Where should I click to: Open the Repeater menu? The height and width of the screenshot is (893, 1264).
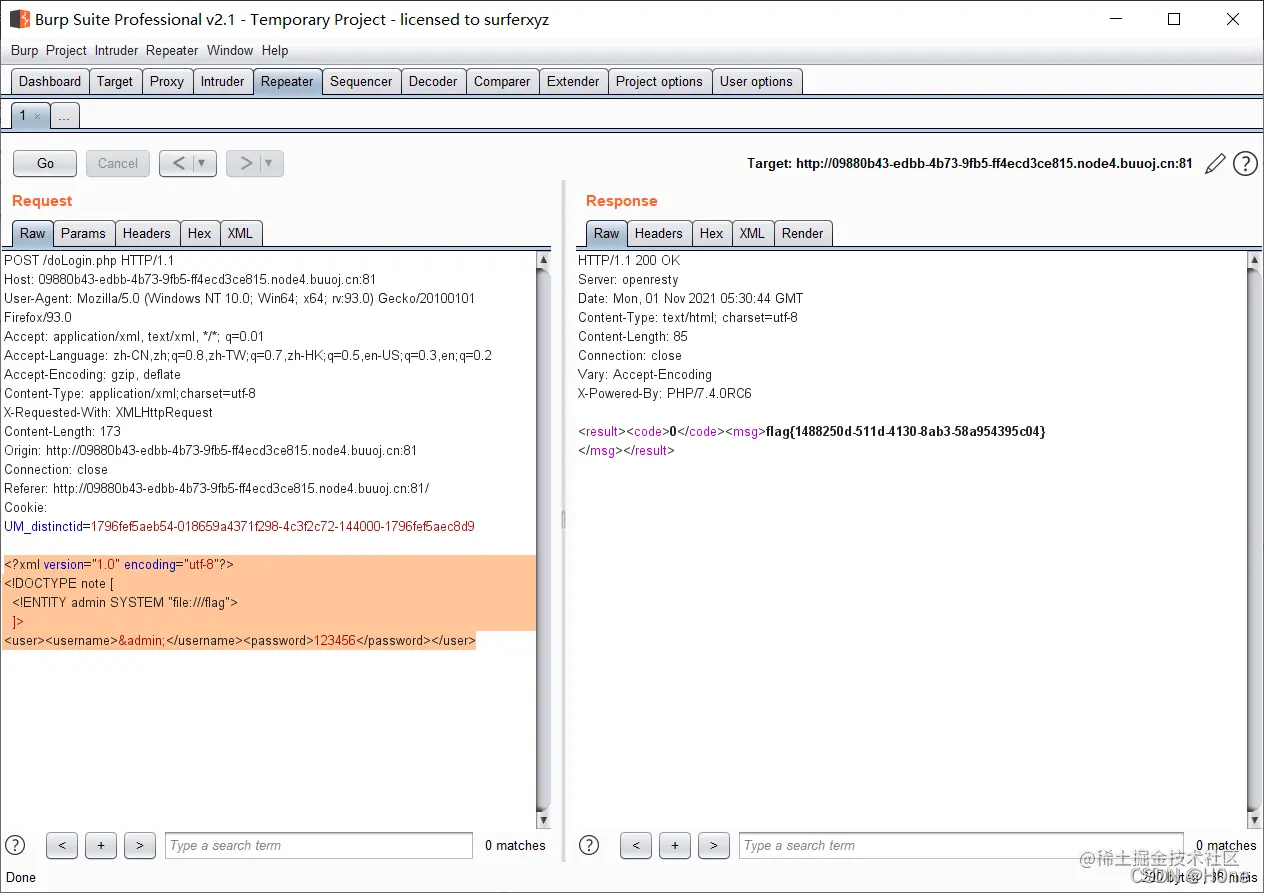(x=172, y=50)
